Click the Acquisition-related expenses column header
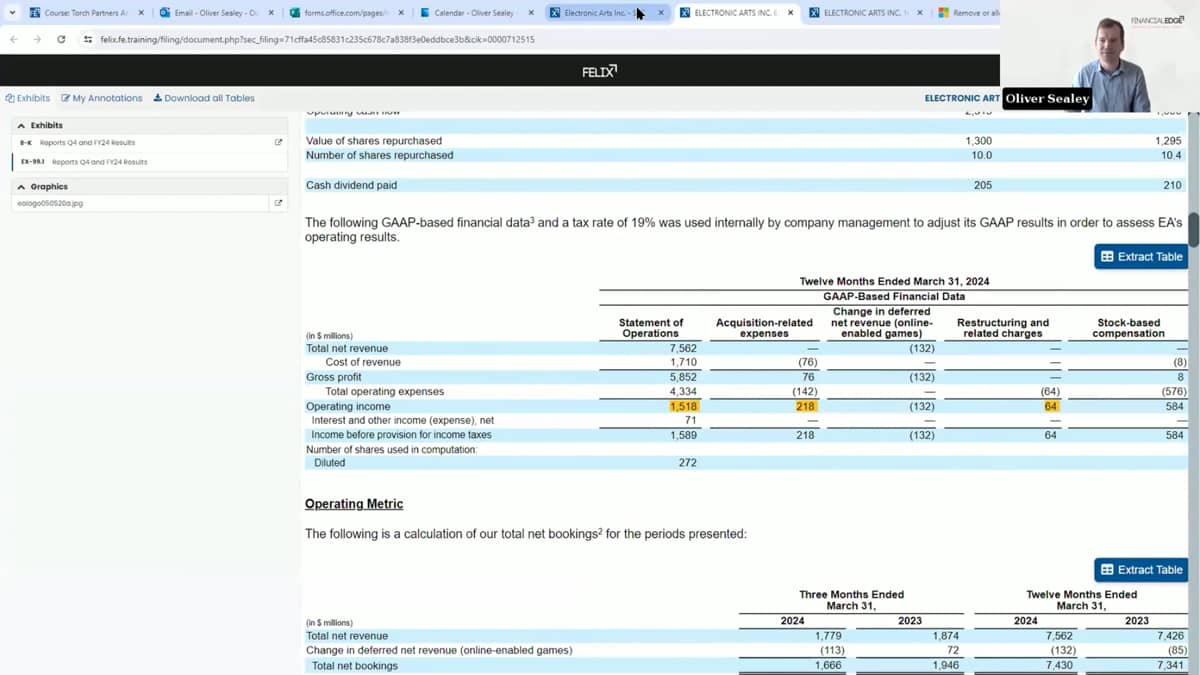1200x675 pixels. point(764,328)
